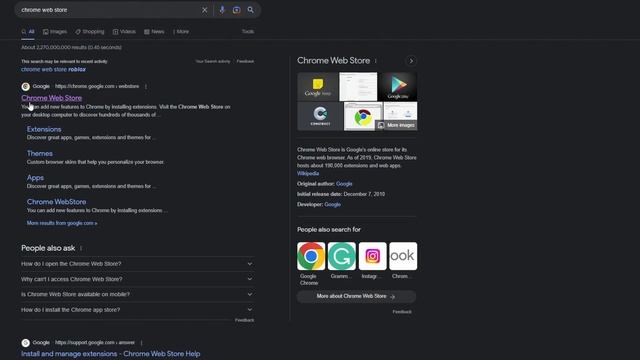The height and width of the screenshot is (360, 640).
Task: Click Feedback under People also ask
Action: [x=244, y=320]
